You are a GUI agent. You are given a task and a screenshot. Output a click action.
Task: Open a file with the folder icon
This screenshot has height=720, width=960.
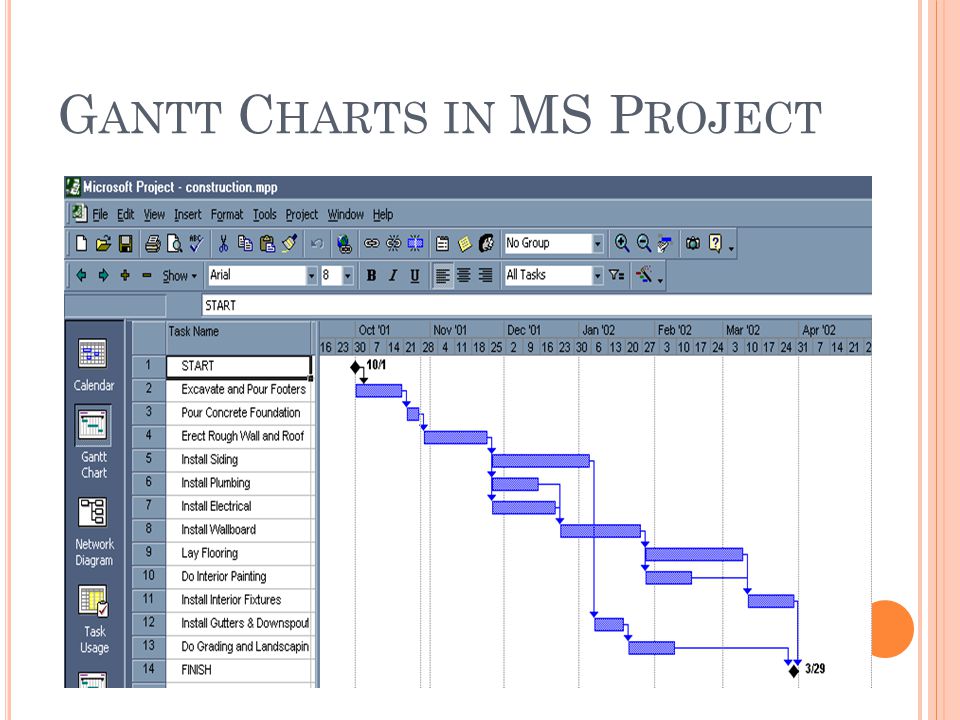click(103, 244)
